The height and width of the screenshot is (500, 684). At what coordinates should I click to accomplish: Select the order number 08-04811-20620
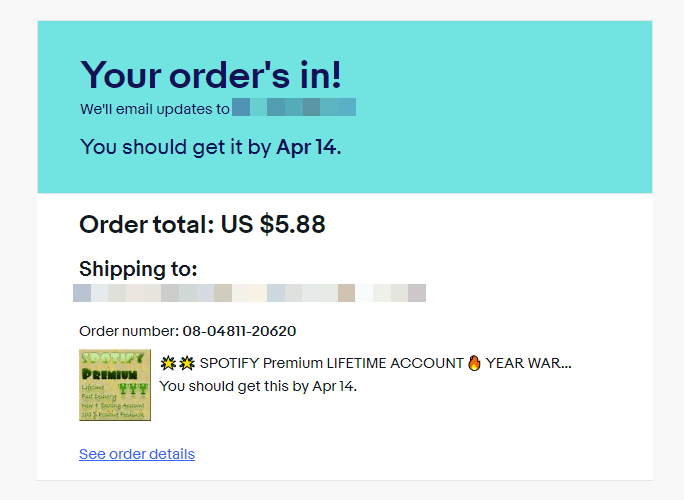(239, 331)
